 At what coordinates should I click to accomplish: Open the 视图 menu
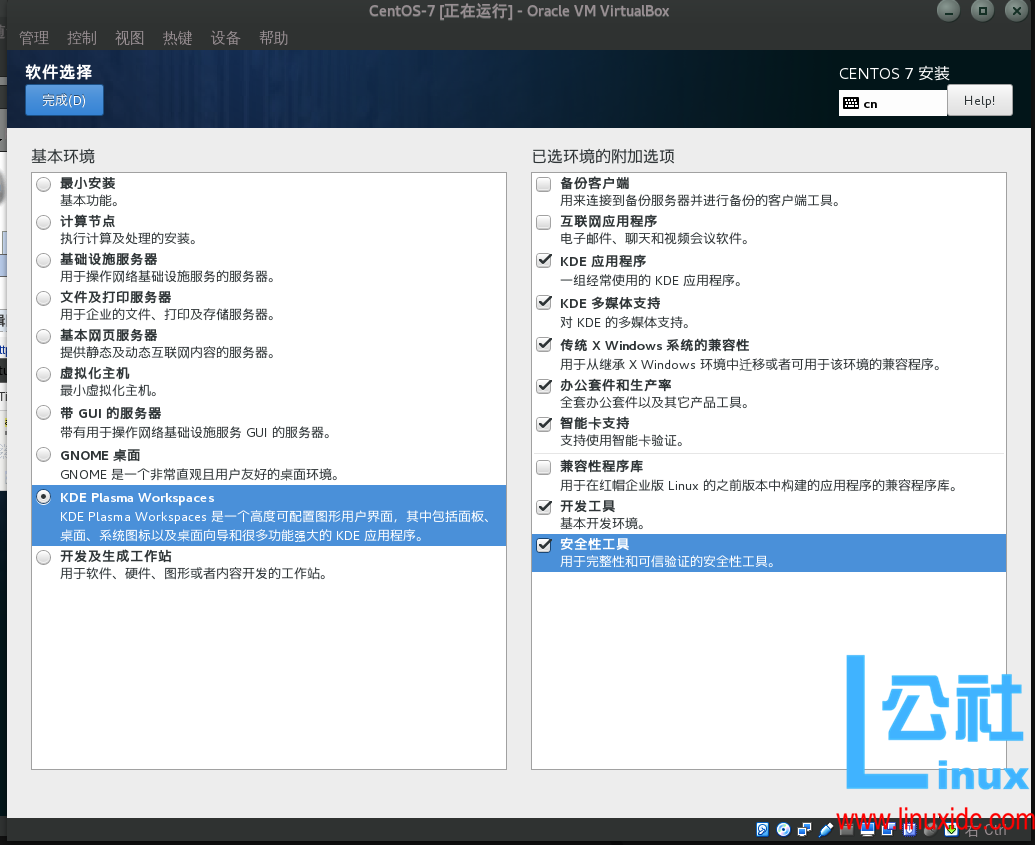pos(129,38)
